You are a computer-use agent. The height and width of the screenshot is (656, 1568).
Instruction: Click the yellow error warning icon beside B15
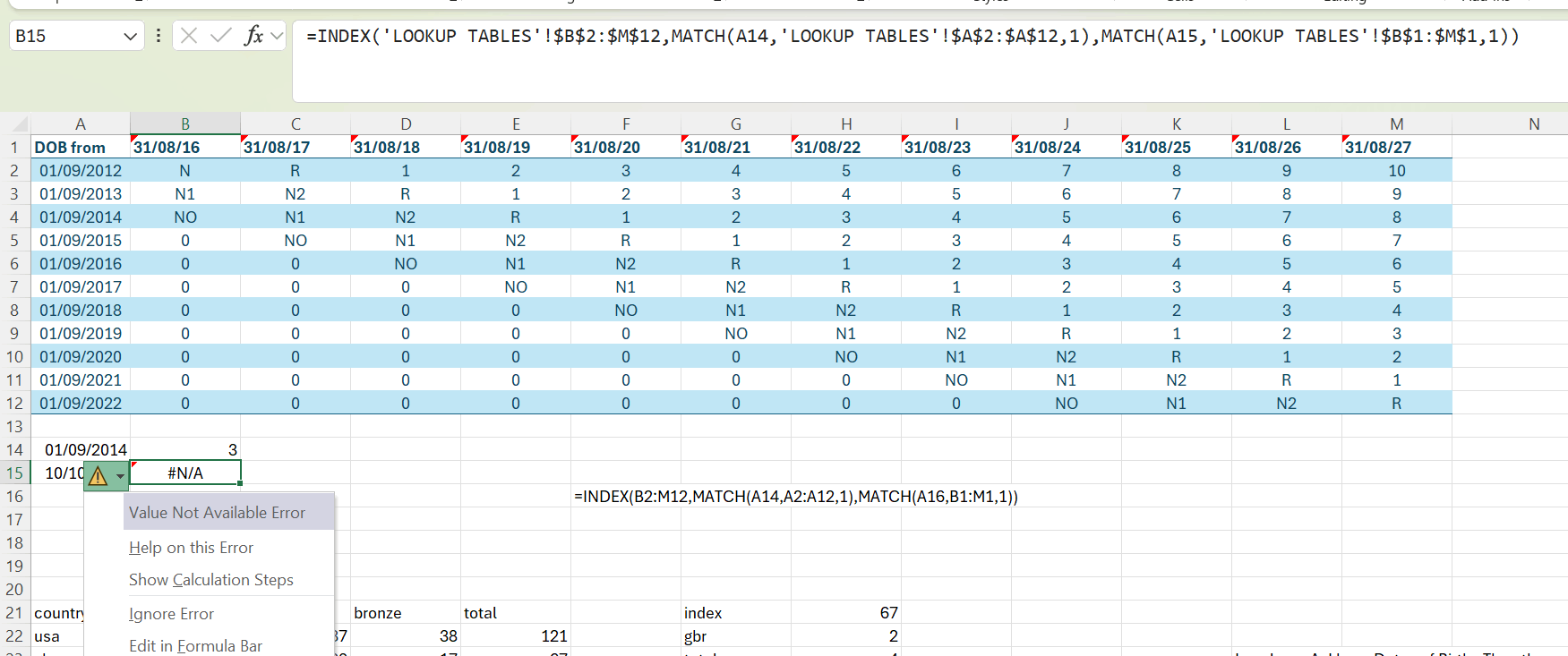point(99,476)
